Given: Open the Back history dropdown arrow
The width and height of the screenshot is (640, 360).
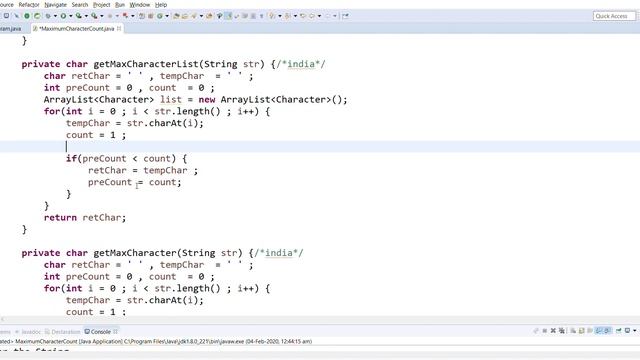Looking at the screenshot, I should coord(320,16).
